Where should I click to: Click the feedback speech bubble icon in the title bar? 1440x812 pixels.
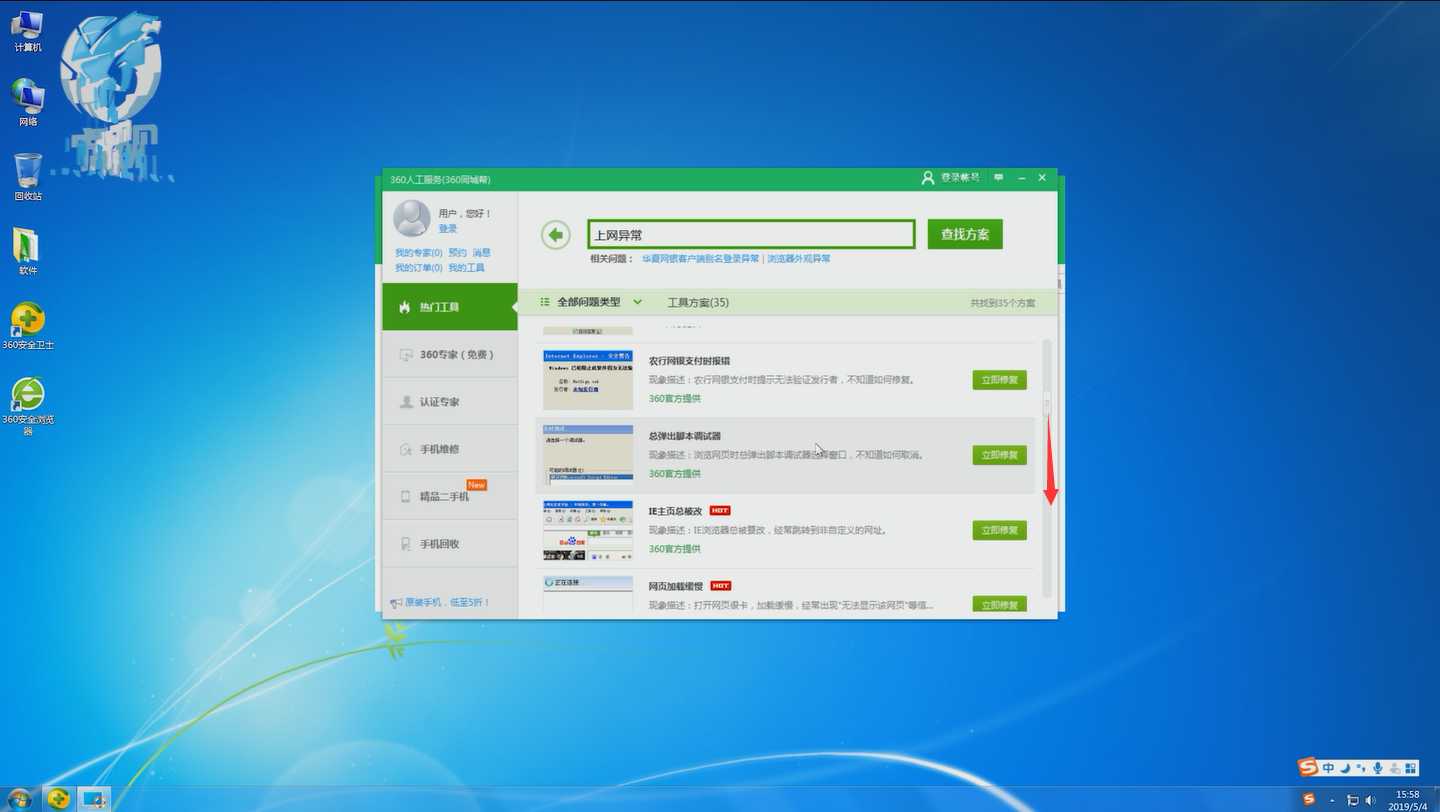pyautogui.click(x=998, y=178)
